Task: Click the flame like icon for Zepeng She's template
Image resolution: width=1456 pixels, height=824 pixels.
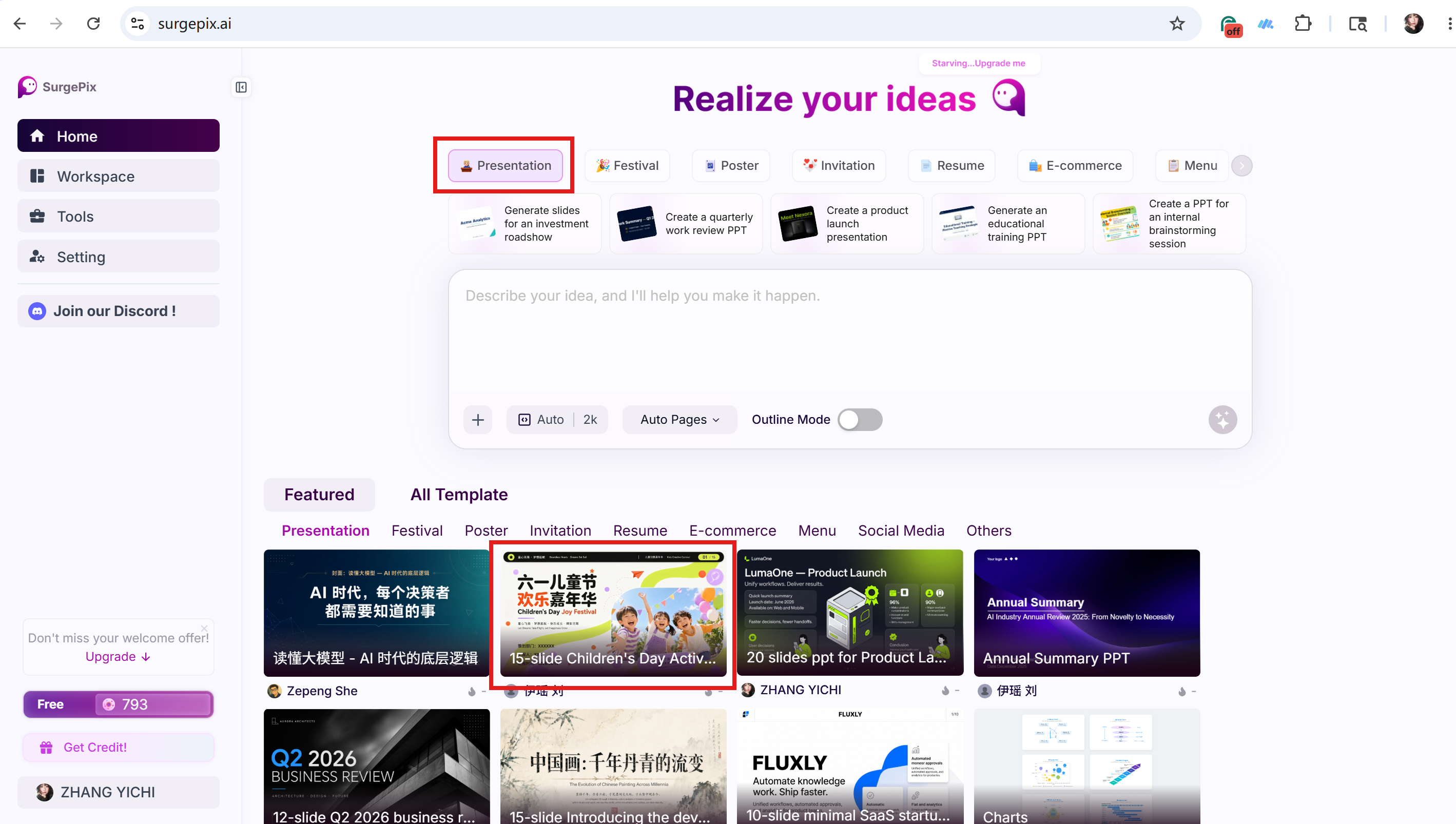Action: coord(472,691)
